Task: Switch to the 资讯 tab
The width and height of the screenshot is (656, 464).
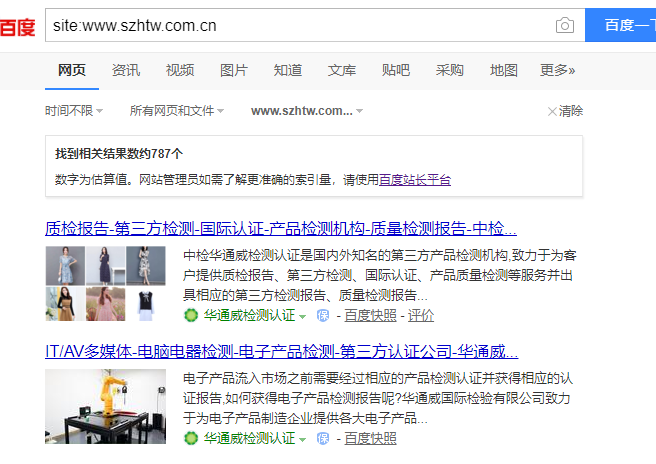Action: pos(126,70)
